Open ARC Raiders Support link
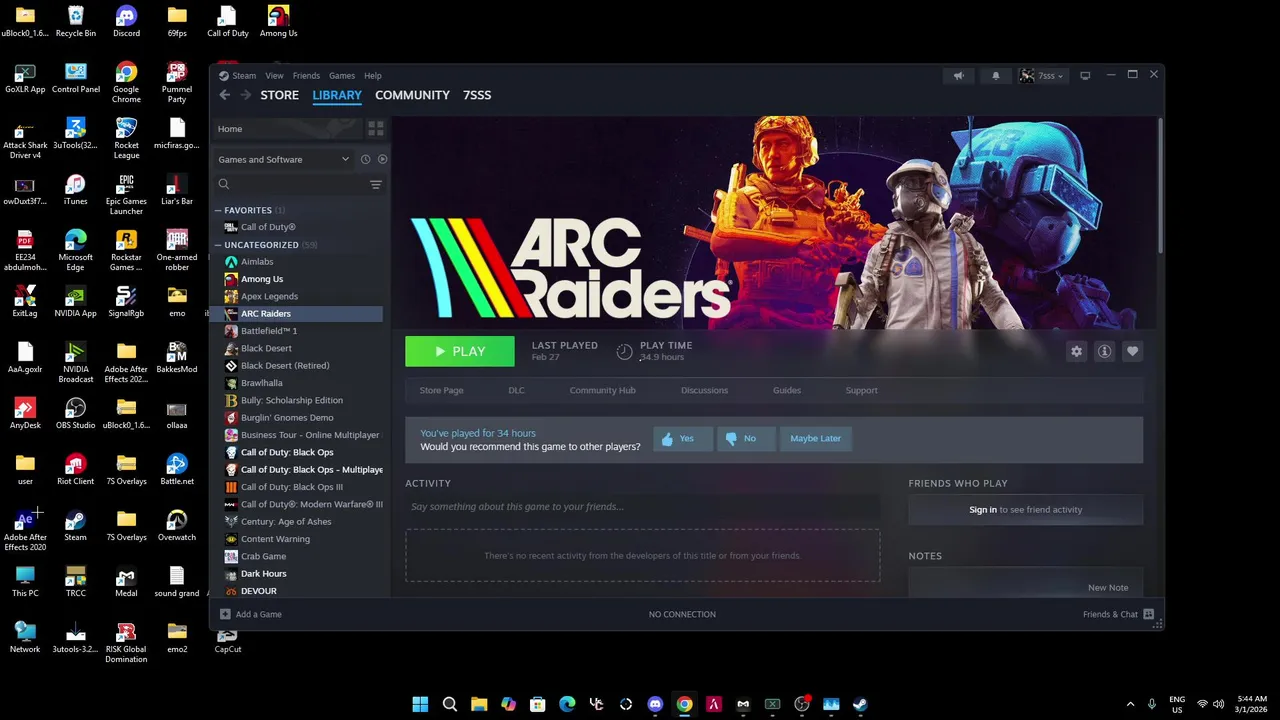The height and width of the screenshot is (720, 1280). tap(861, 390)
